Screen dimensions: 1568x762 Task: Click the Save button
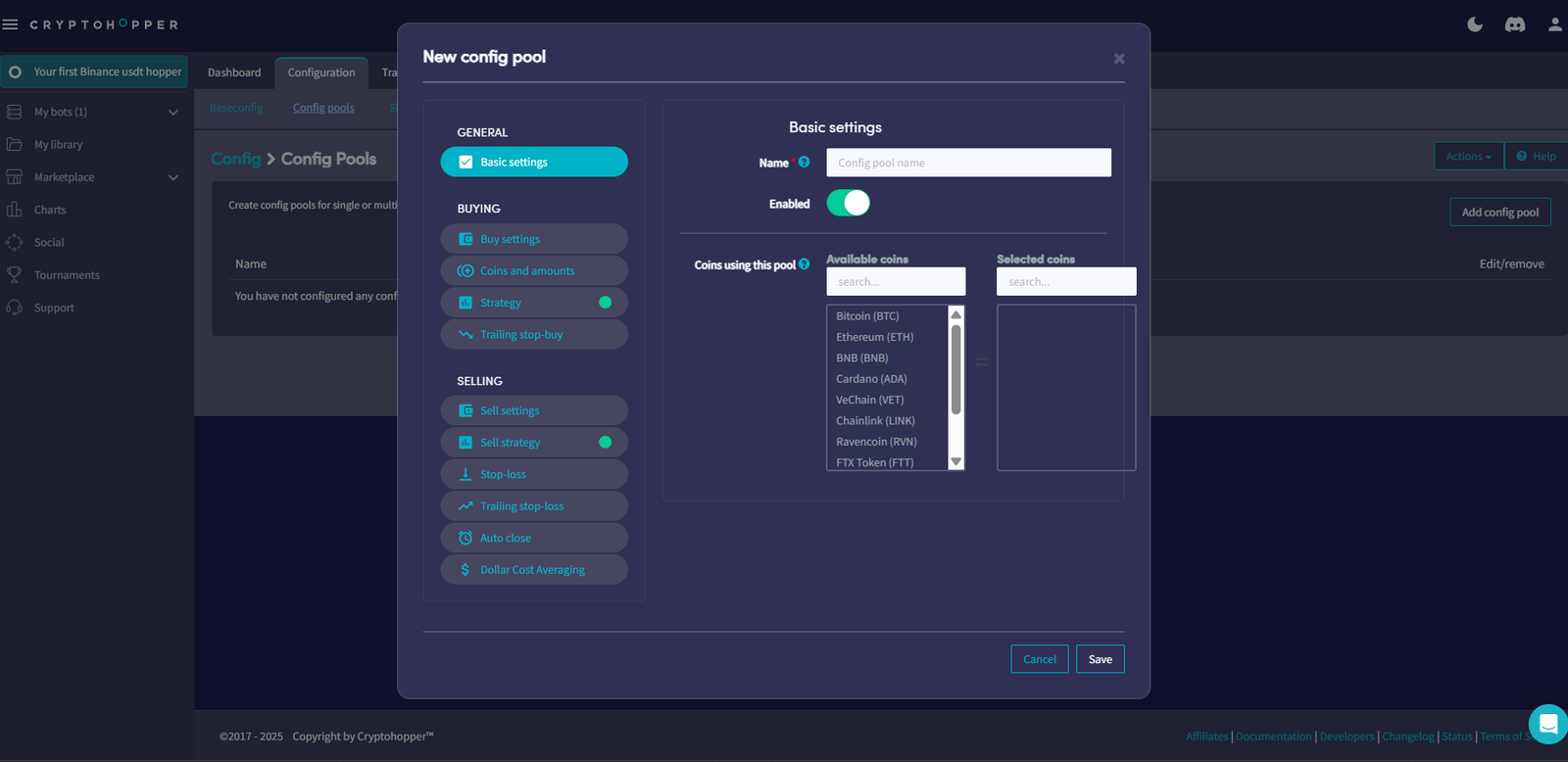click(x=1100, y=659)
